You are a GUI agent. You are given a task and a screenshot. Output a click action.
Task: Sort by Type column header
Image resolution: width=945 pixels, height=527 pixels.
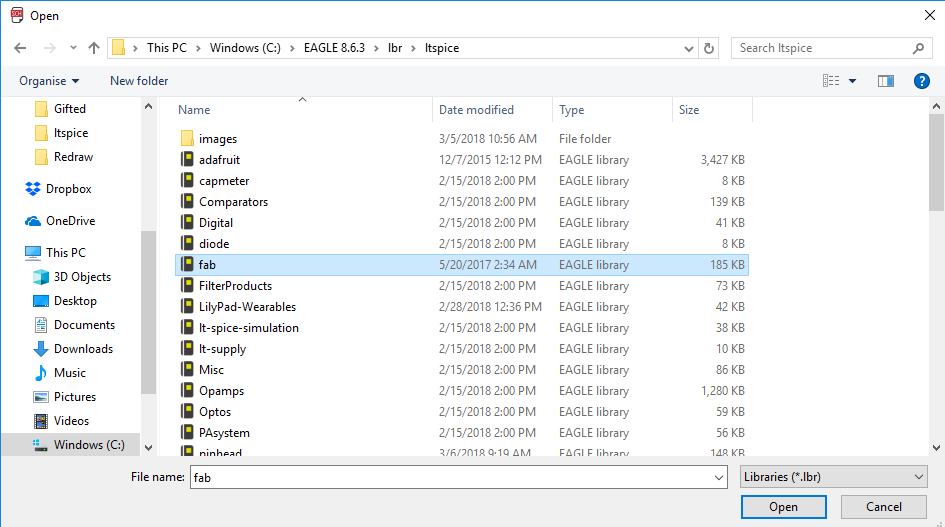(x=571, y=110)
